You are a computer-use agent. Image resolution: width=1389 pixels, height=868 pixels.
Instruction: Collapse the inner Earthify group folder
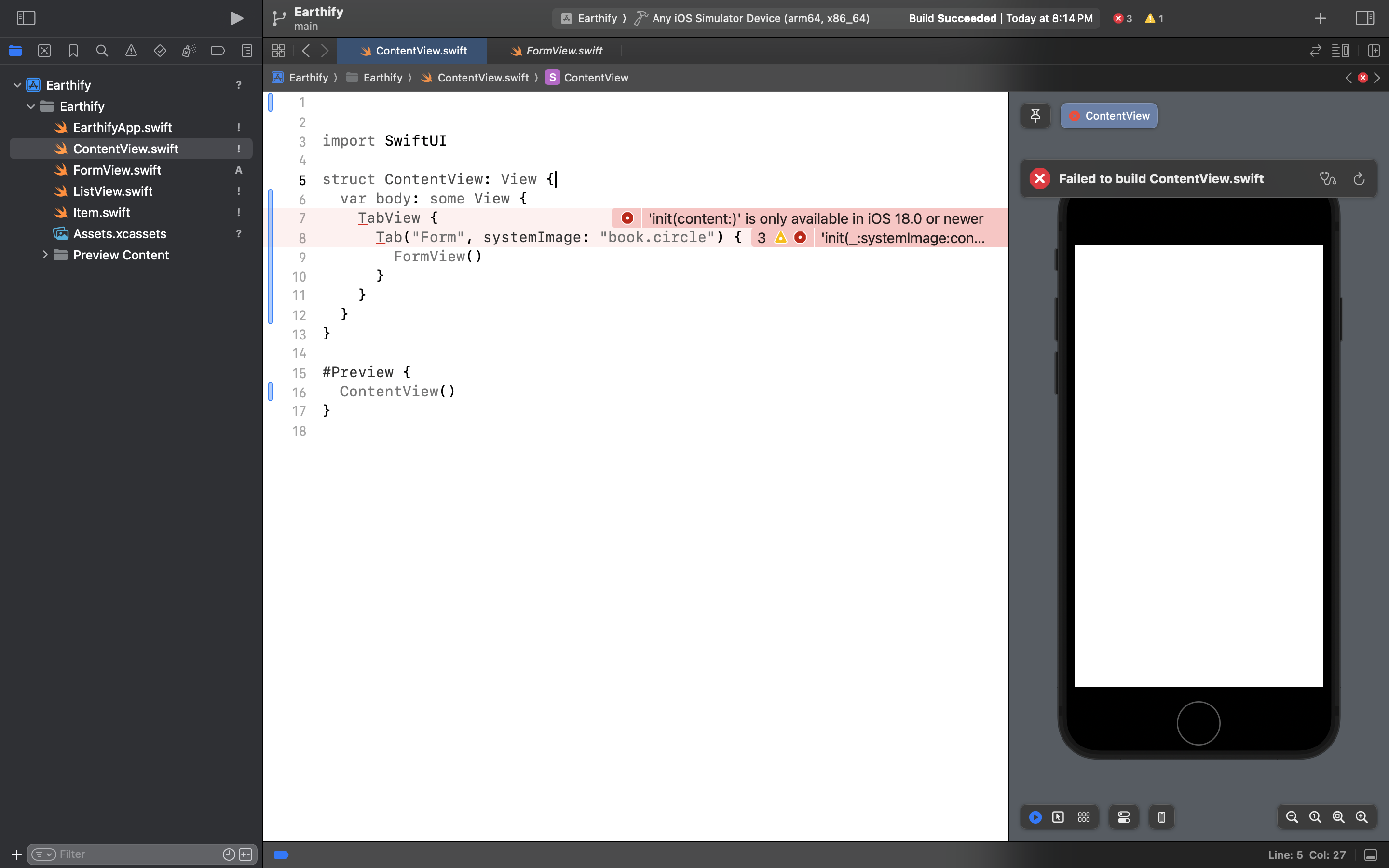pyautogui.click(x=31, y=106)
